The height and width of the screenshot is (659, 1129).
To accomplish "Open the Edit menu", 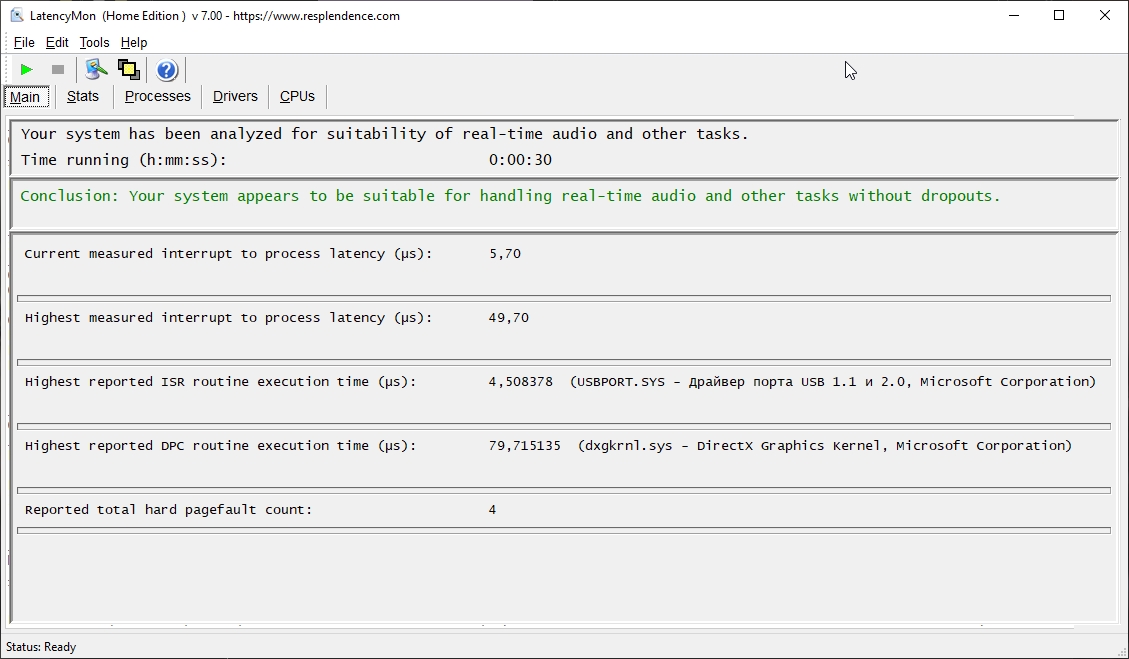I will tap(57, 42).
